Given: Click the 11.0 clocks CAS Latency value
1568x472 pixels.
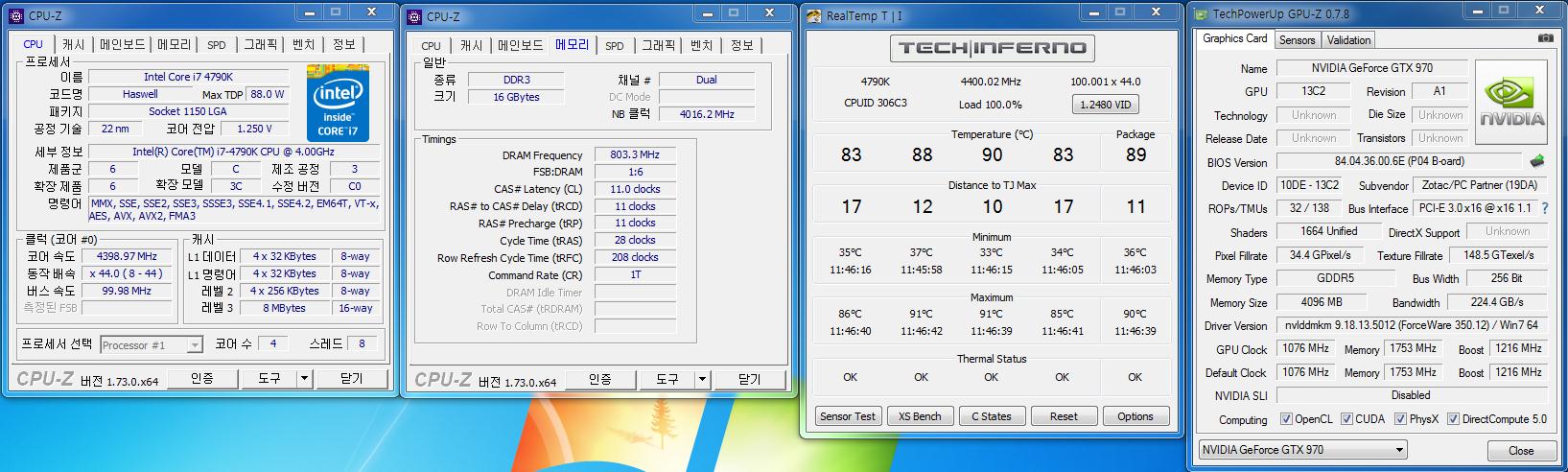Looking at the screenshot, I should point(635,189).
